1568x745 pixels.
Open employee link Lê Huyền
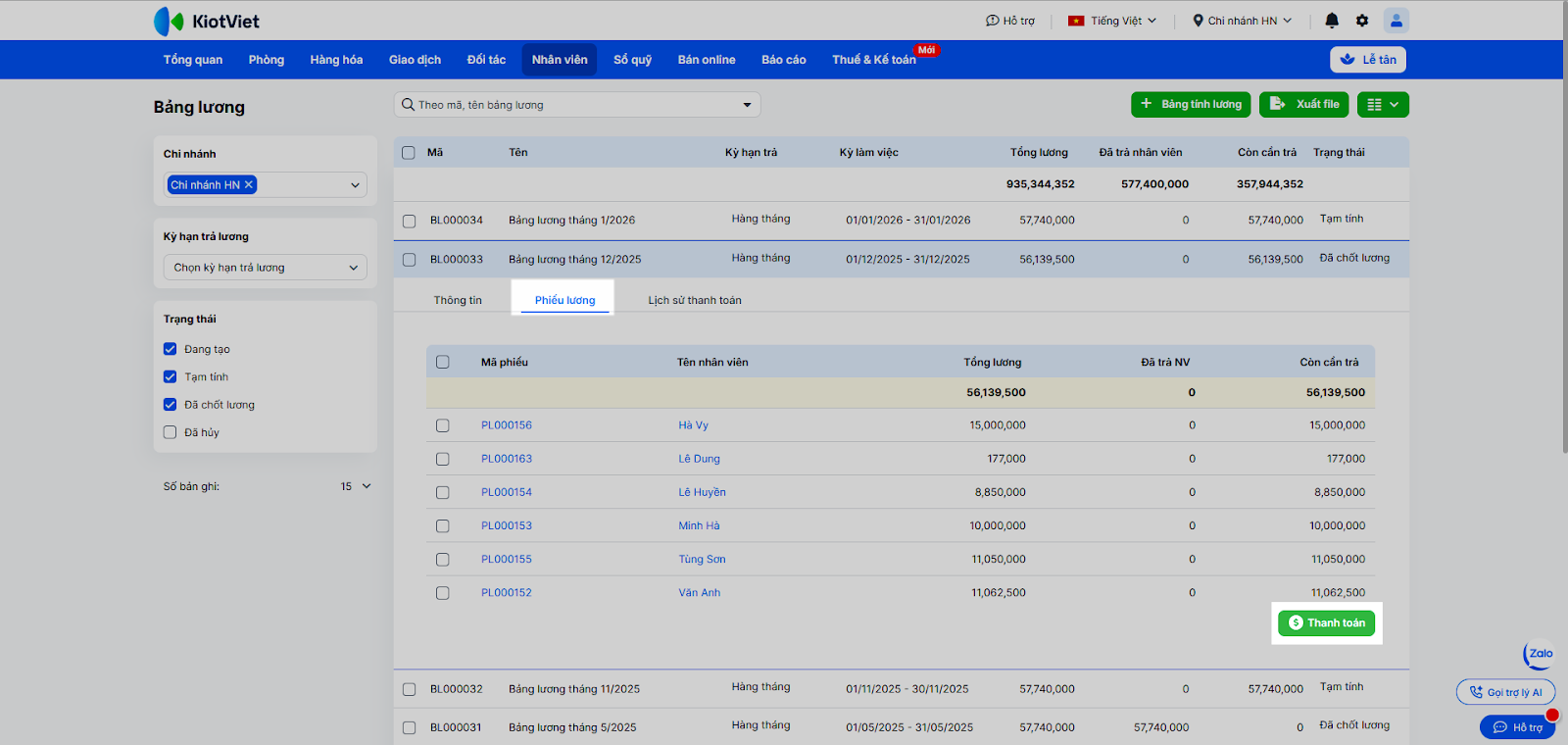tap(702, 492)
